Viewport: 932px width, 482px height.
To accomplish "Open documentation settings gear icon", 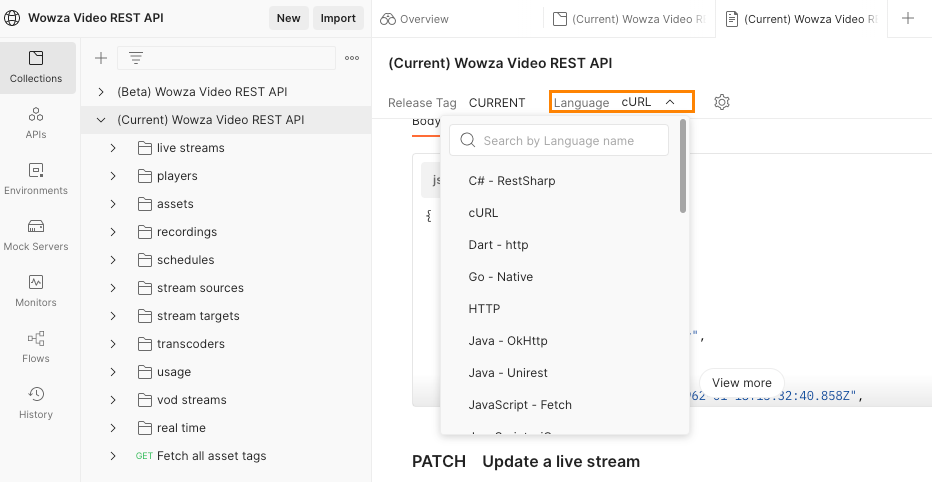I will click(x=722, y=102).
